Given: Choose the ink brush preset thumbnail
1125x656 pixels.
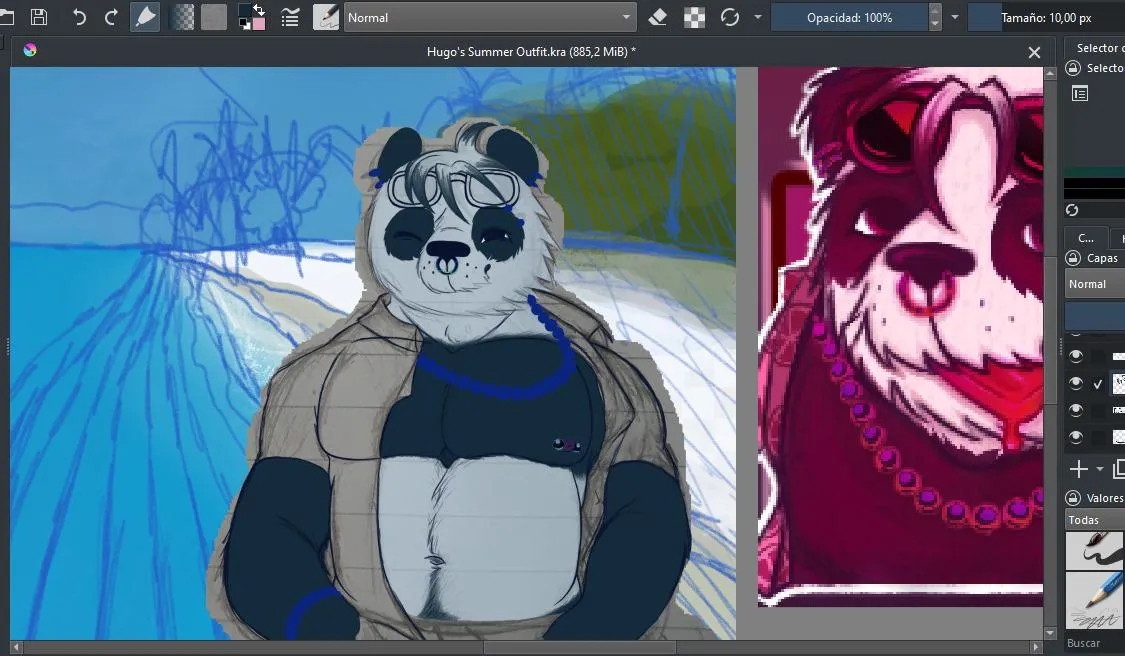Looking at the screenshot, I should coord(1094,550).
